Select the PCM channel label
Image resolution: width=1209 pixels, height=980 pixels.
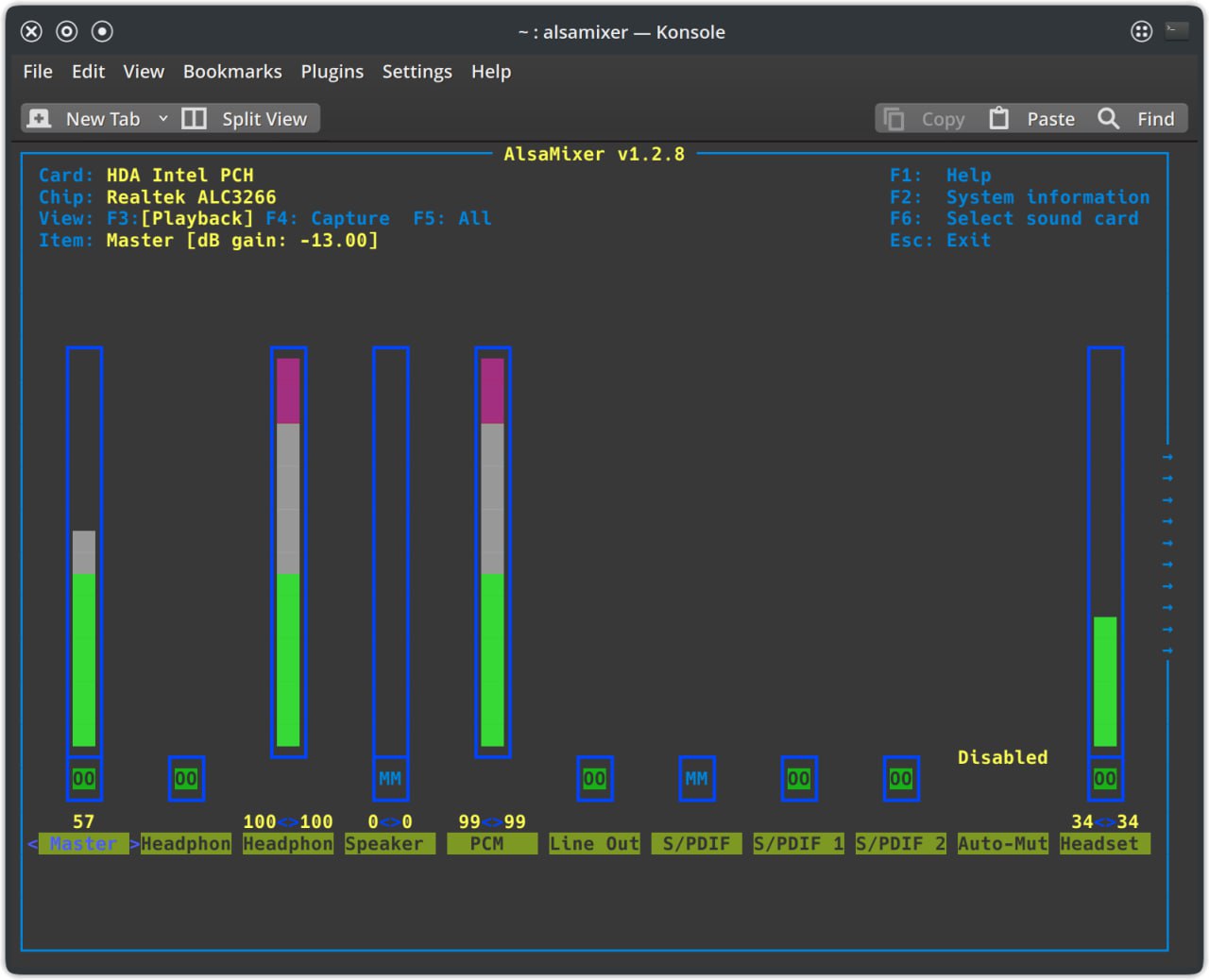coord(492,844)
